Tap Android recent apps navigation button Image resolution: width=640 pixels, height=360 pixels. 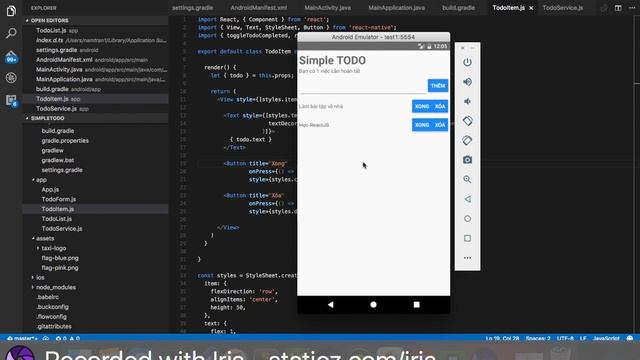[416, 304]
